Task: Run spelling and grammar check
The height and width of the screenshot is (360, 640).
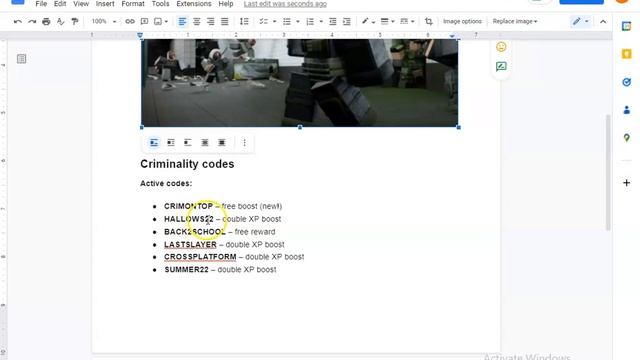Action: click(60, 21)
